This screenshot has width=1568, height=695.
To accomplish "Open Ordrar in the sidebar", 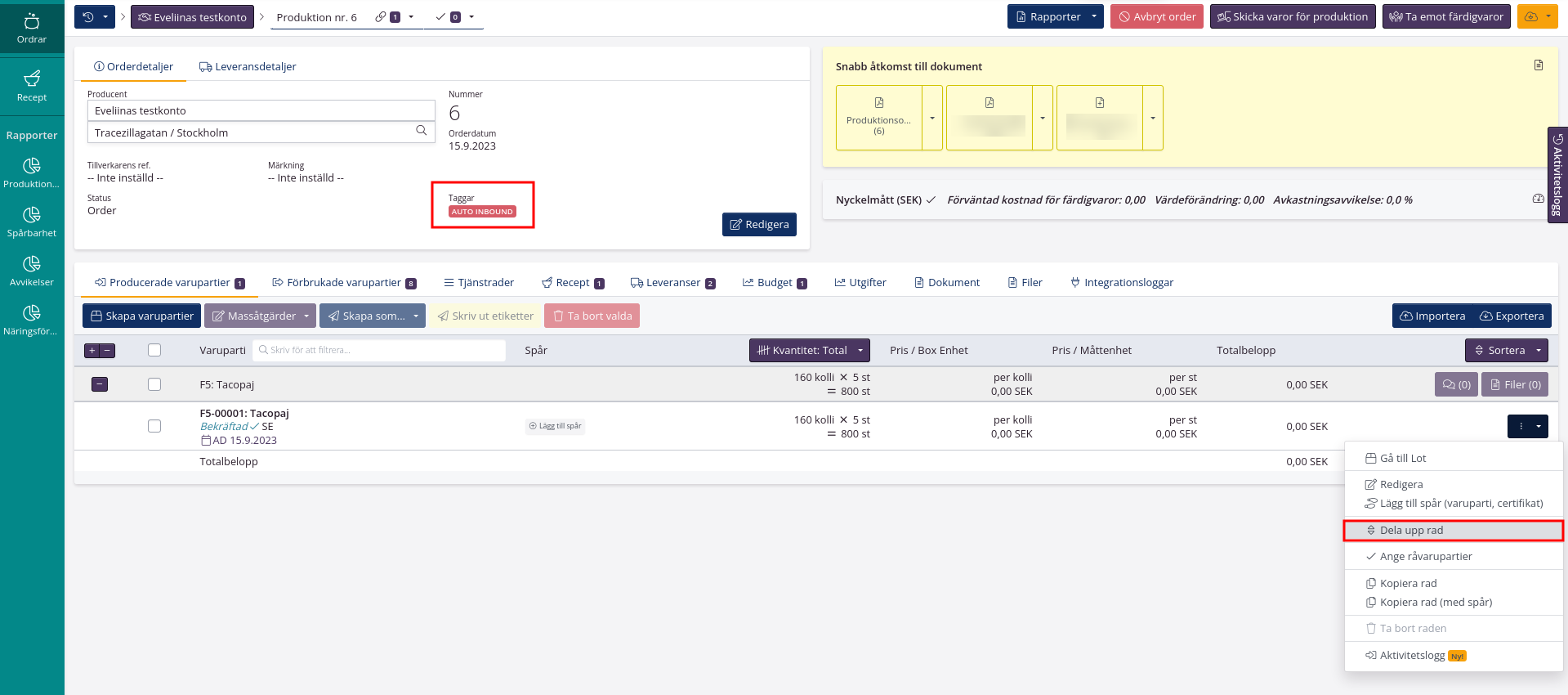I will [32, 28].
